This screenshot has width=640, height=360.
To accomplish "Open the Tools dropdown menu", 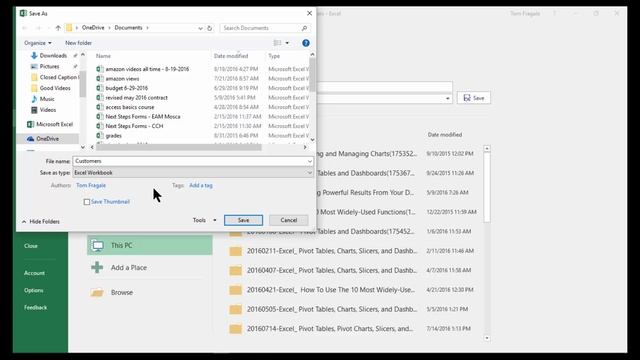I will pyautogui.click(x=204, y=220).
